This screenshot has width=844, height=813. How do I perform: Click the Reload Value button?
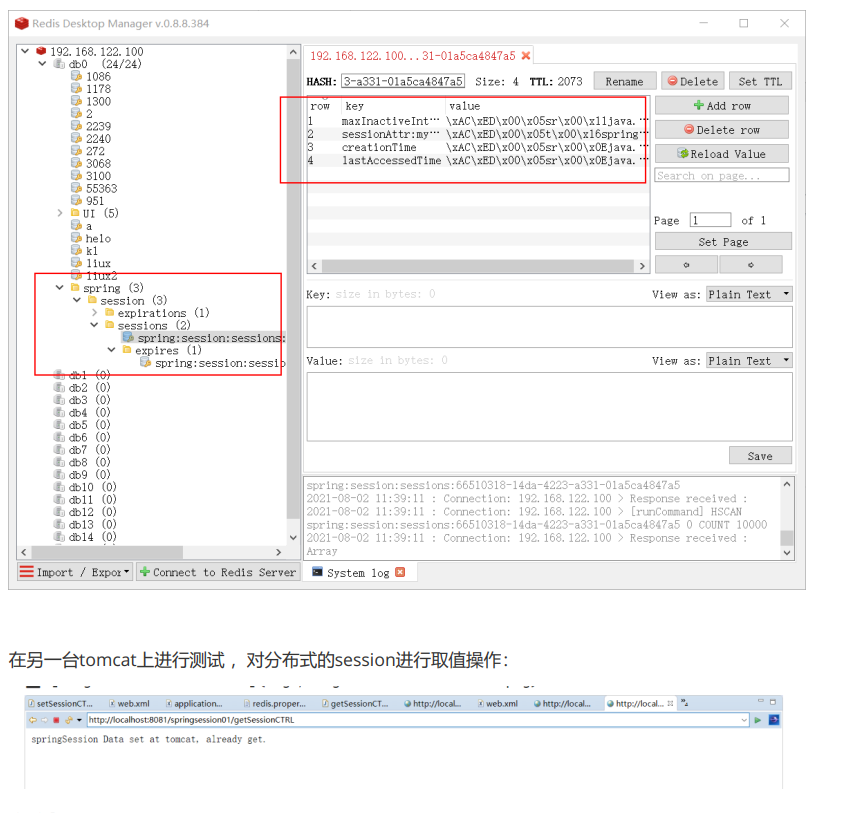click(x=721, y=154)
